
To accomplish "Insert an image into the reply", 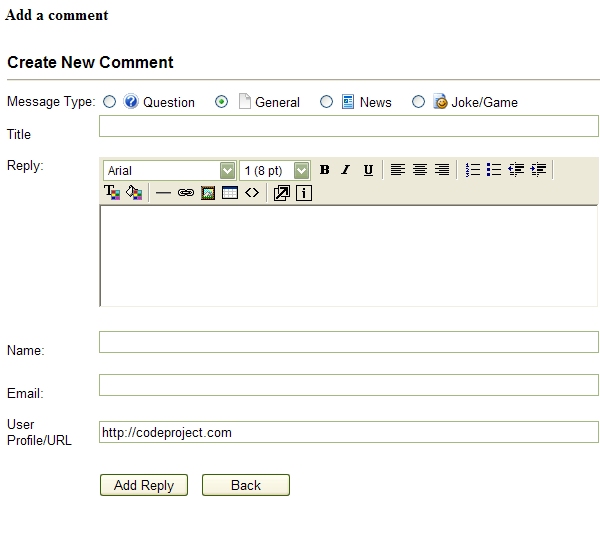I will 208,193.
